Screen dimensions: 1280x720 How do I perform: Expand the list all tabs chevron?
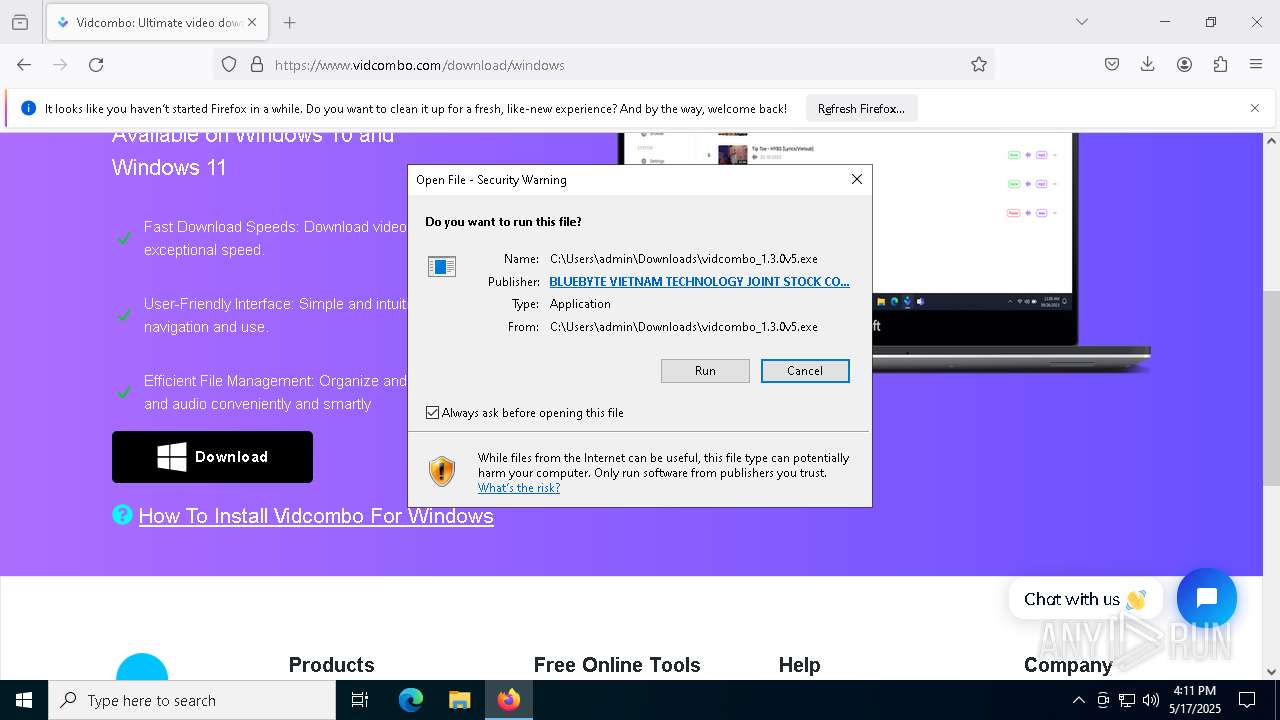[1081, 22]
